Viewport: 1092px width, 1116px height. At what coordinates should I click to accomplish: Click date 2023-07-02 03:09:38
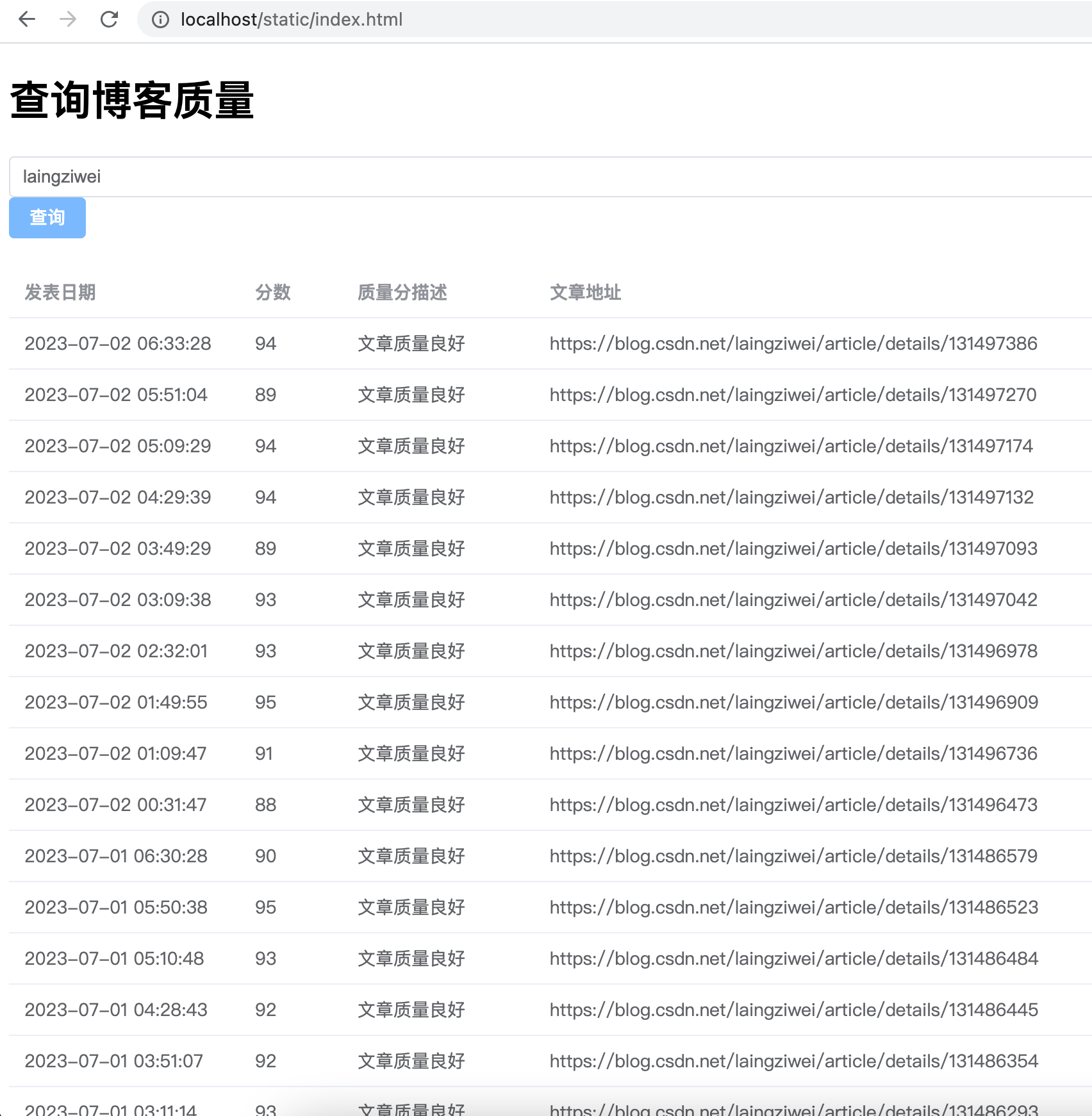coord(118,600)
